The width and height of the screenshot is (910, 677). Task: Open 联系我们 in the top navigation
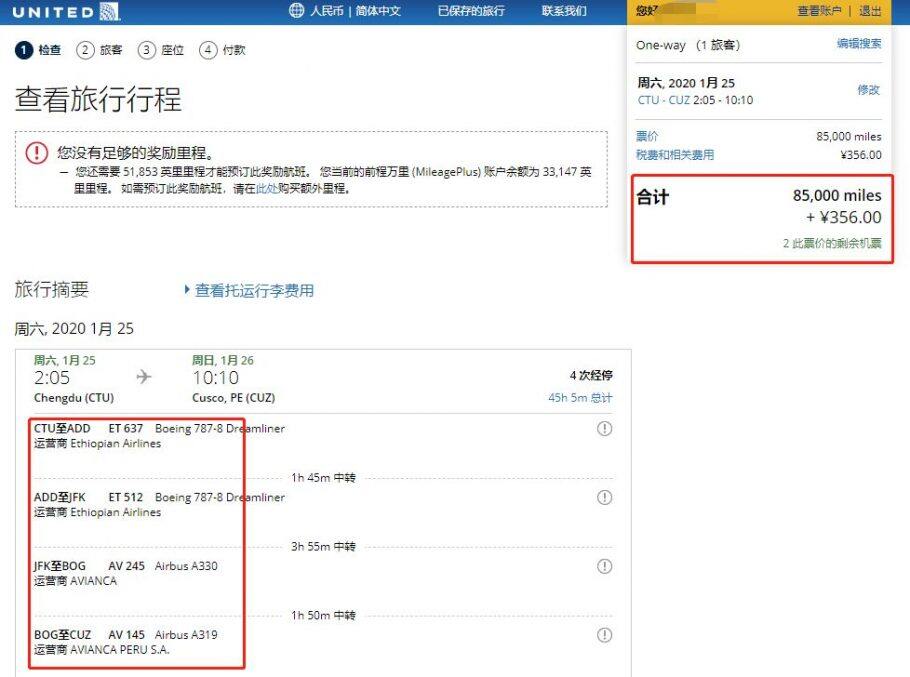coord(564,10)
